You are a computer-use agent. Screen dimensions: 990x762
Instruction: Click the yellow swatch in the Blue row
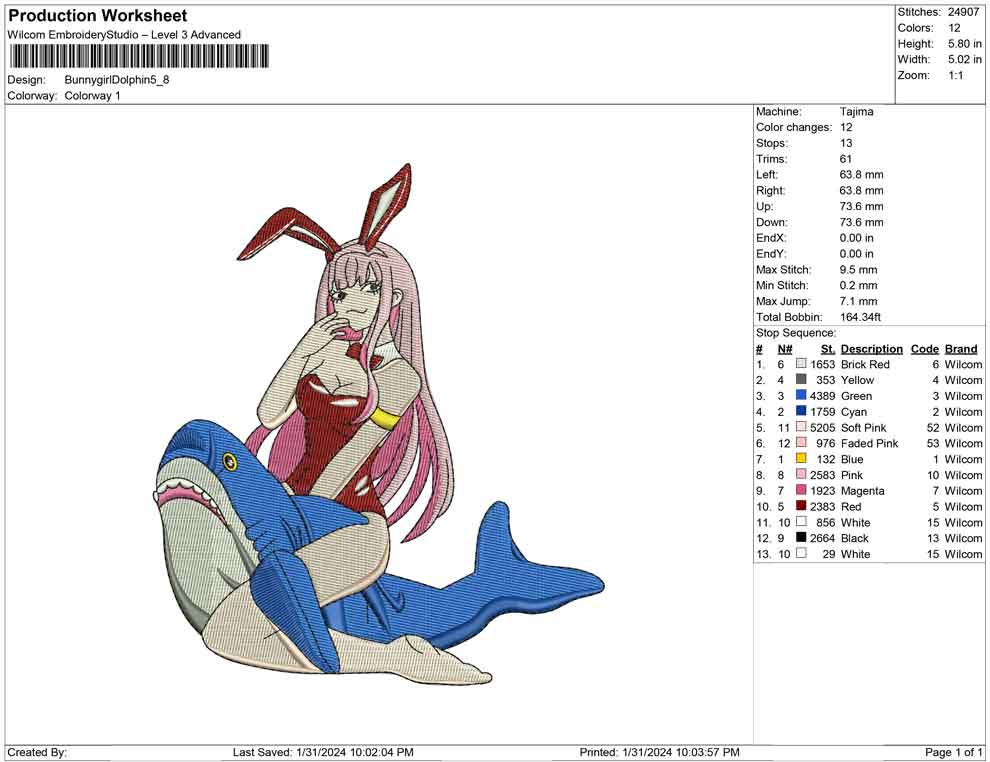tap(801, 458)
